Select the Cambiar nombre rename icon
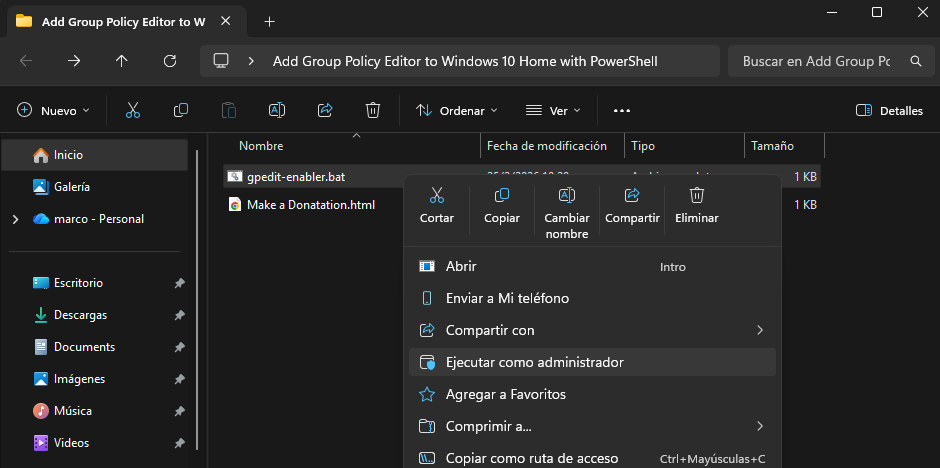Screen dimensions: 940x468 coord(566,196)
